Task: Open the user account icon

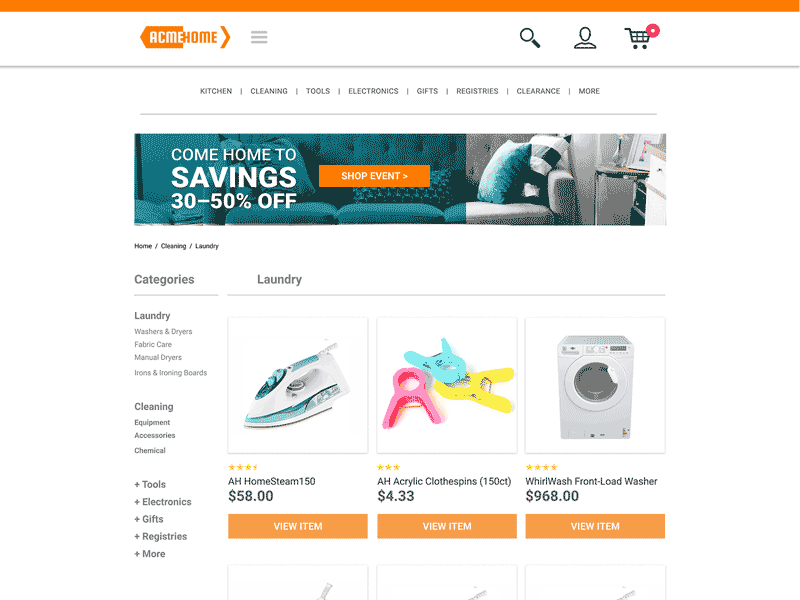Action: (x=585, y=38)
